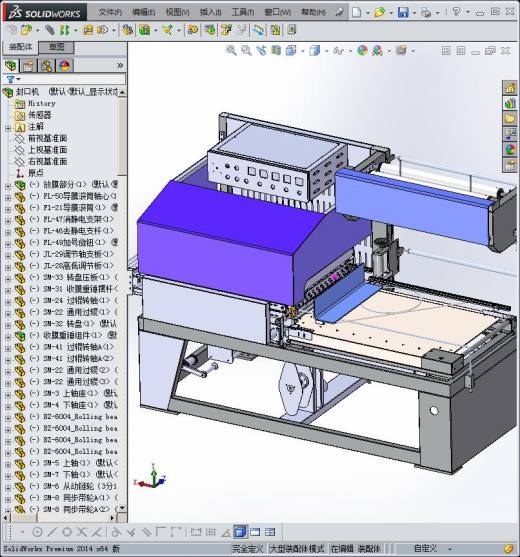Select the 上视基准面 plane
Screen dimensions: 520x557
(48, 150)
